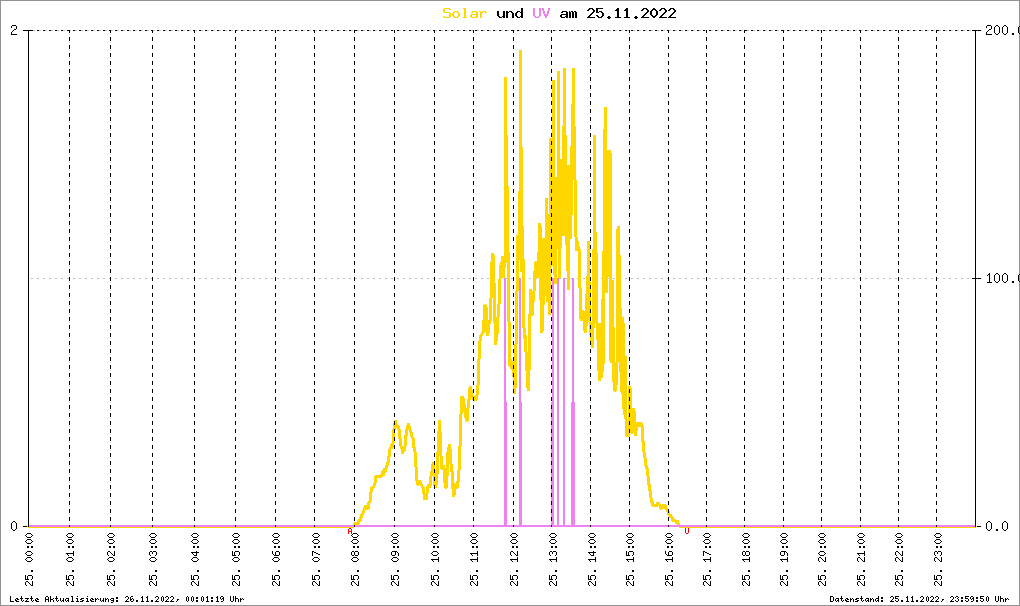The width and height of the screenshot is (1020, 606).
Task: Click the time label '25. 20:00'
Action: coord(822,560)
